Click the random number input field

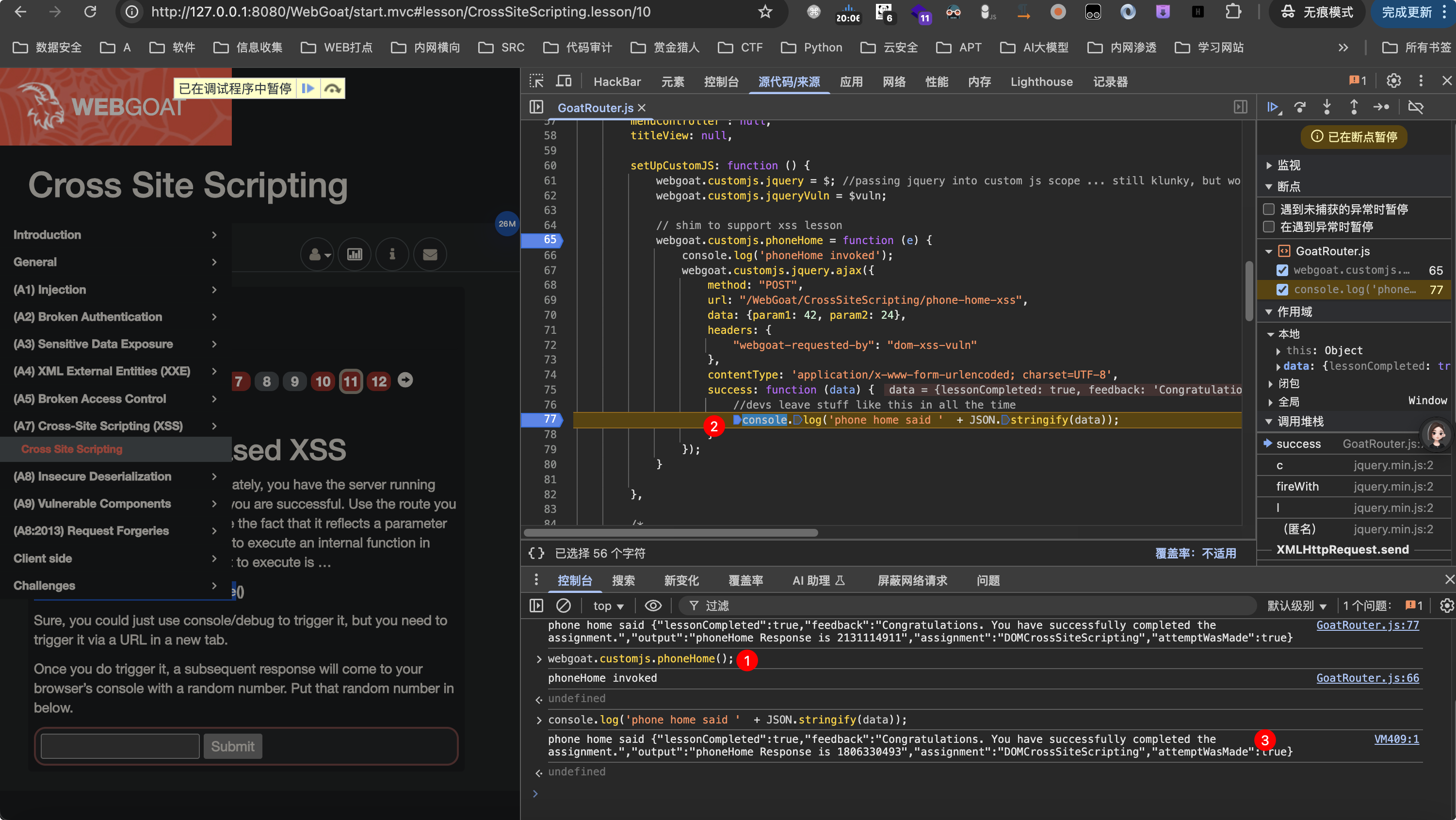(x=120, y=746)
